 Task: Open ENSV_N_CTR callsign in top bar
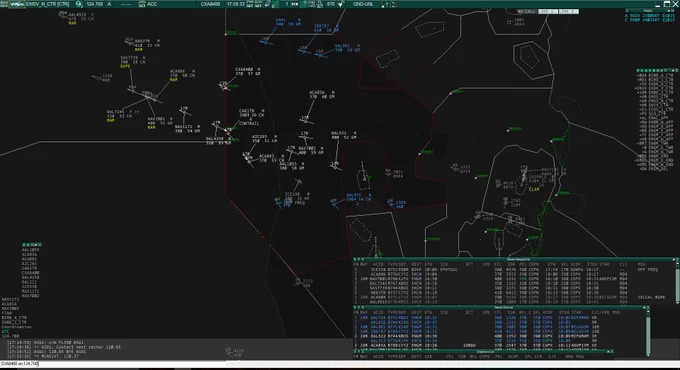48,4
